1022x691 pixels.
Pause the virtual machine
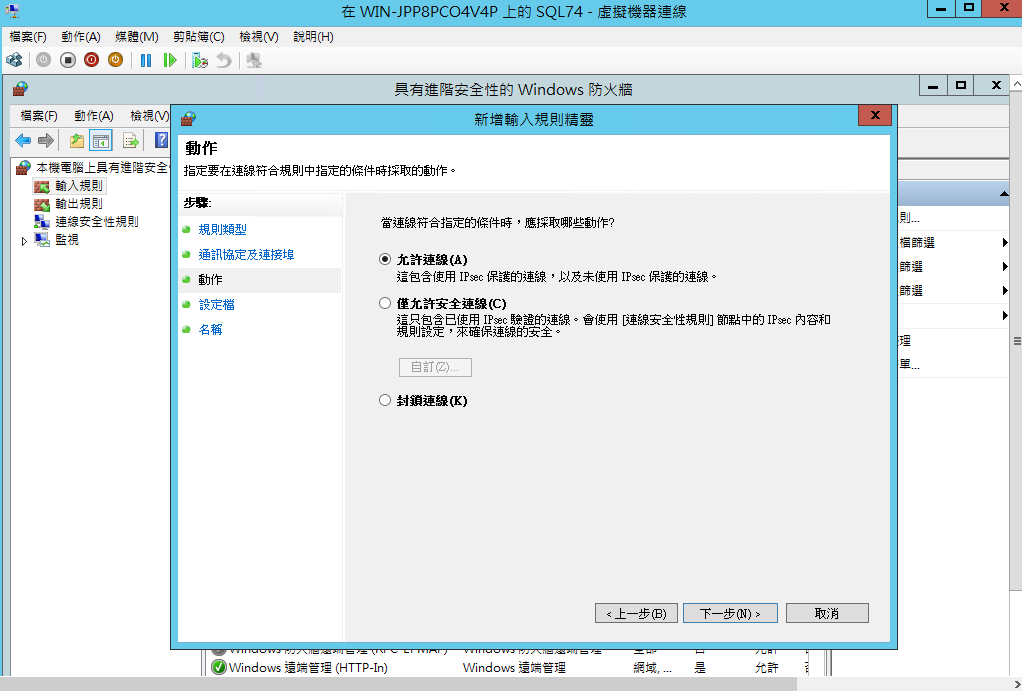146,61
